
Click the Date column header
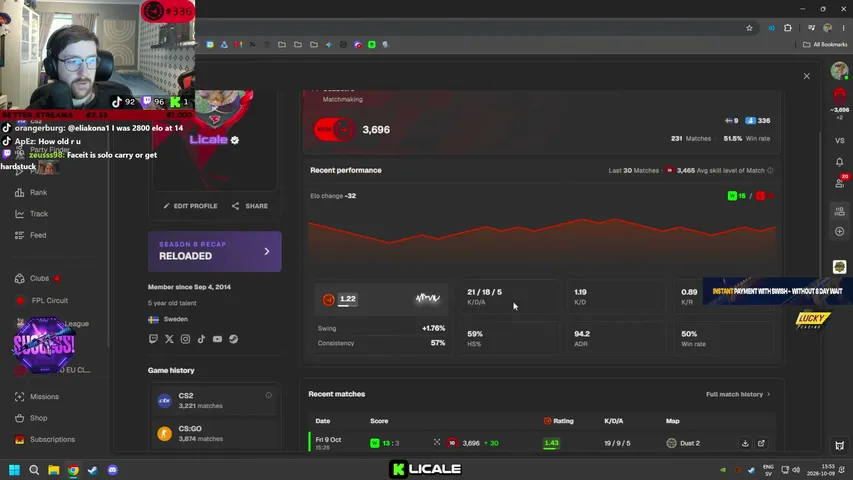coord(323,421)
